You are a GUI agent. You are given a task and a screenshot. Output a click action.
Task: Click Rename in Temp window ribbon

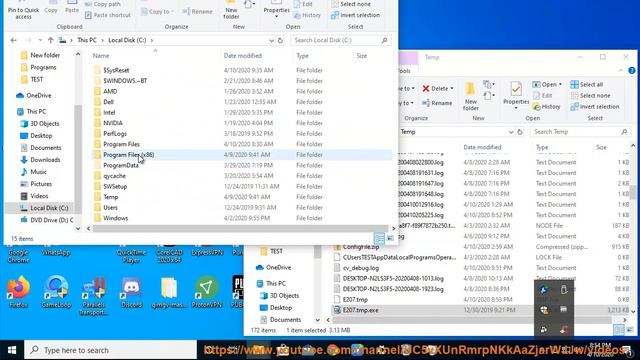[437, 103]
